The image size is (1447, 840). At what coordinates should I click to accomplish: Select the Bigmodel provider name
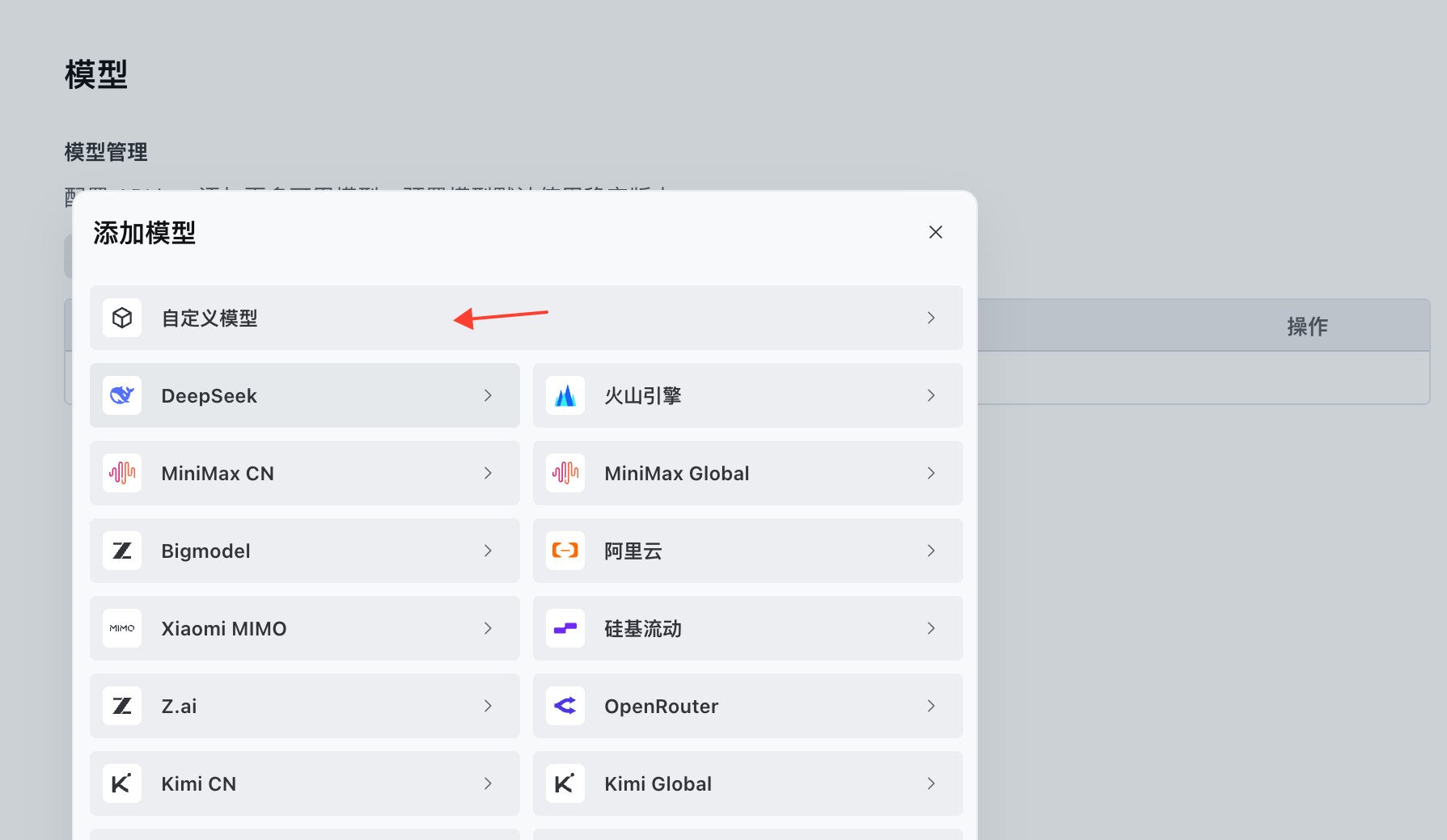click(x=205, y=551)
